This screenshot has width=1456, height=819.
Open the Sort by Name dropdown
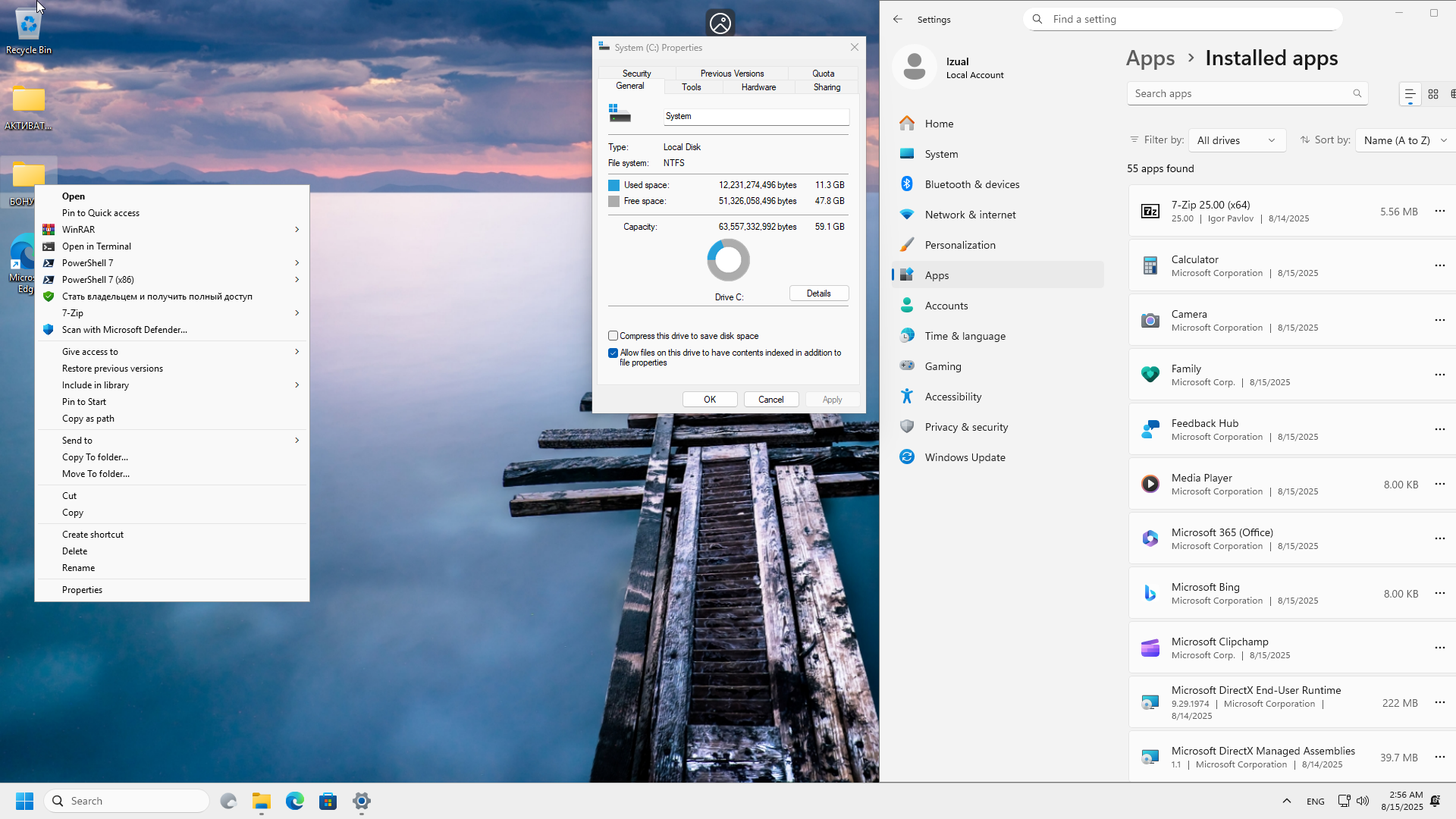tap(1405, 140)
